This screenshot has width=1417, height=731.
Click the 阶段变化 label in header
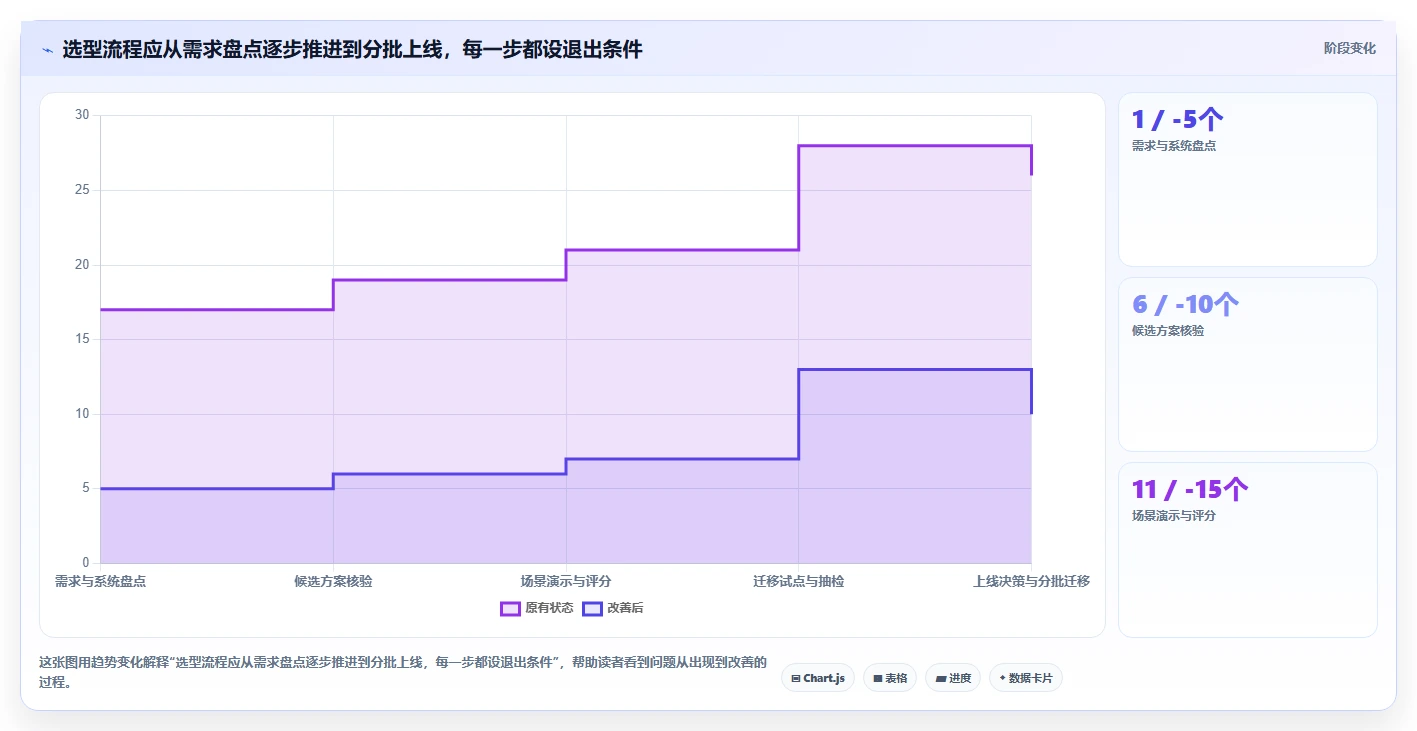pos(1349,48)
